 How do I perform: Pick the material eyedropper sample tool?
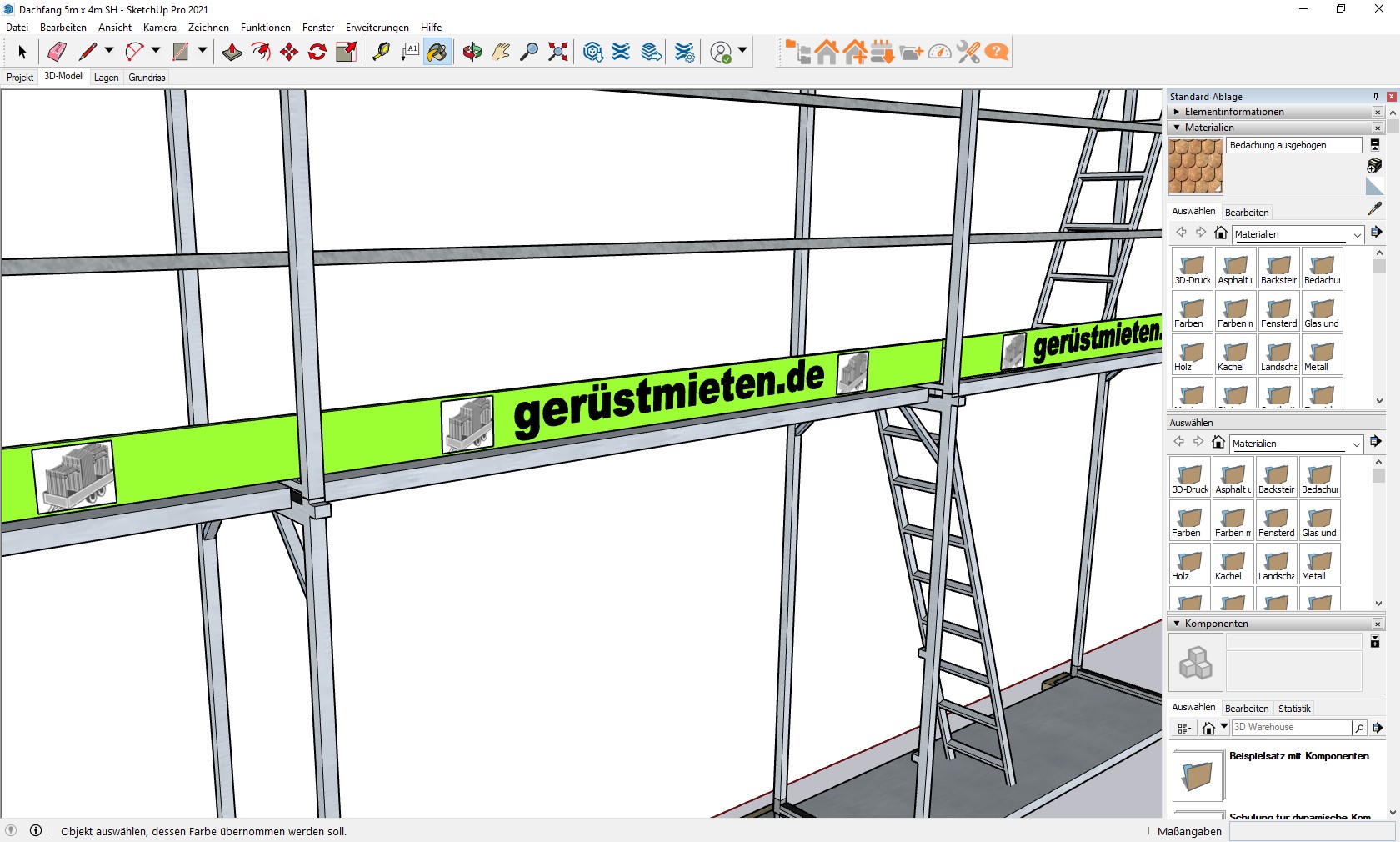tap(1375, 208)
